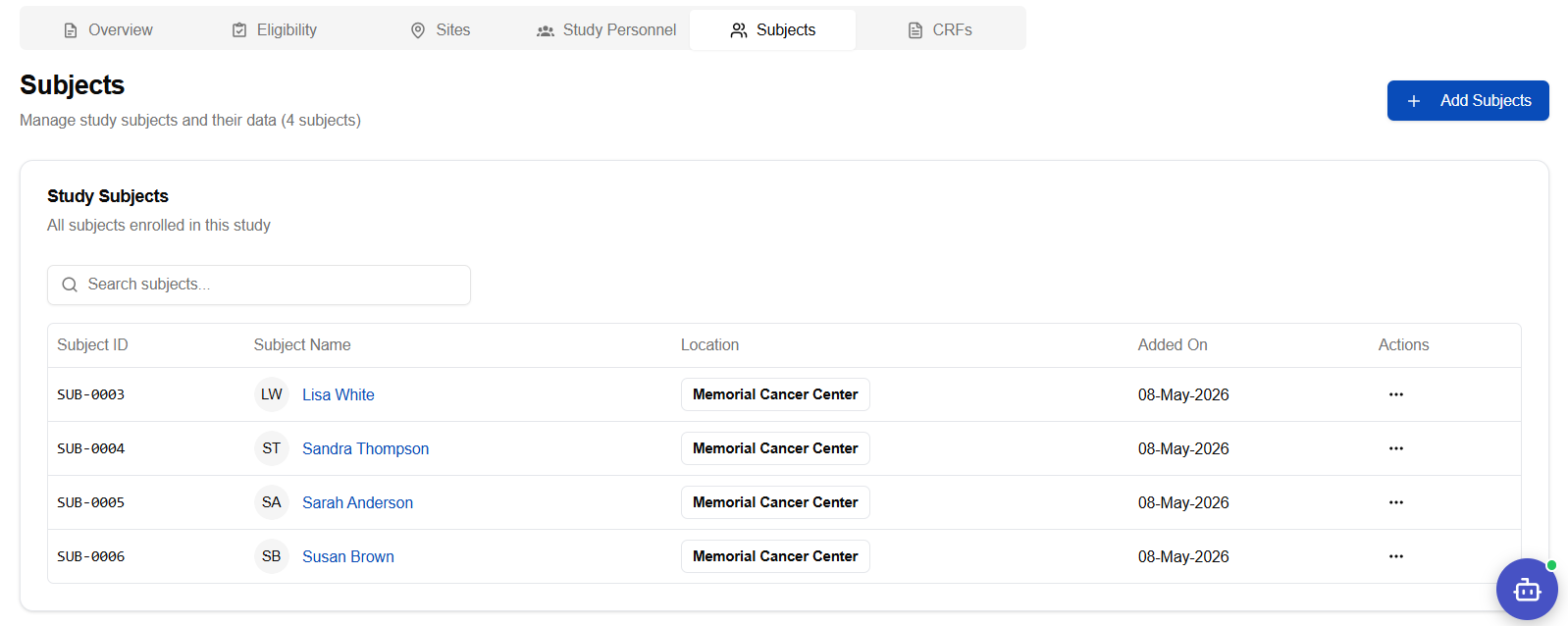Open Susan Brown's subject profile
This screenshot has width=1568, height=626.
348,556
